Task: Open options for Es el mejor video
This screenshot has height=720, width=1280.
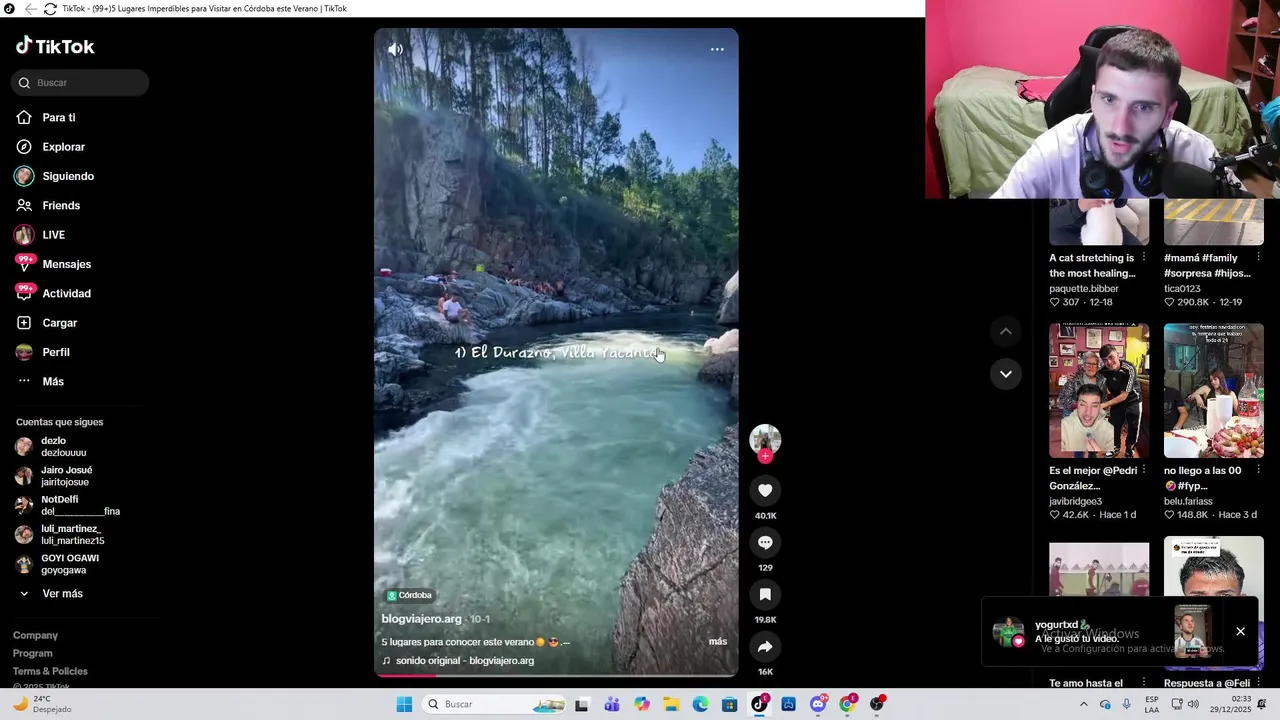Action: coord(1144,471)
